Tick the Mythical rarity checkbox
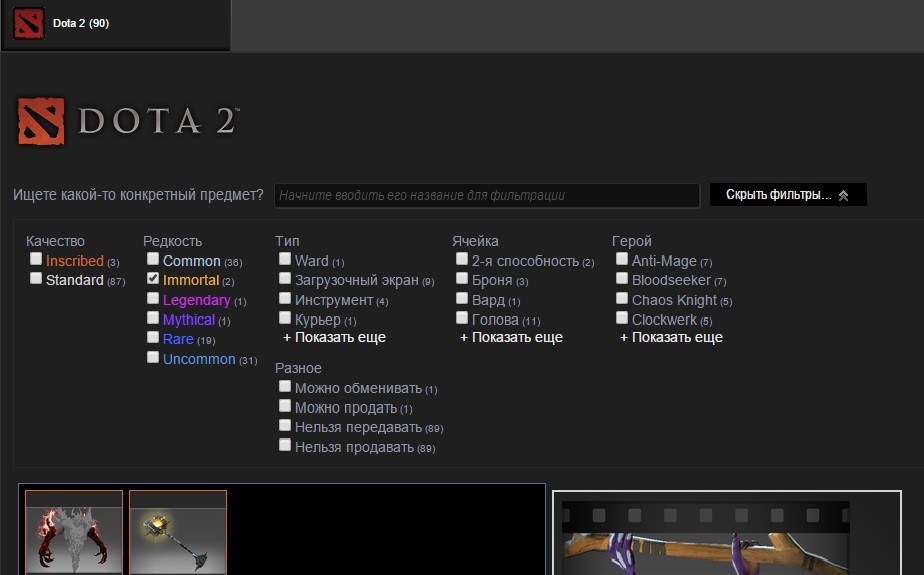924x575 pixels. [153, 318]
